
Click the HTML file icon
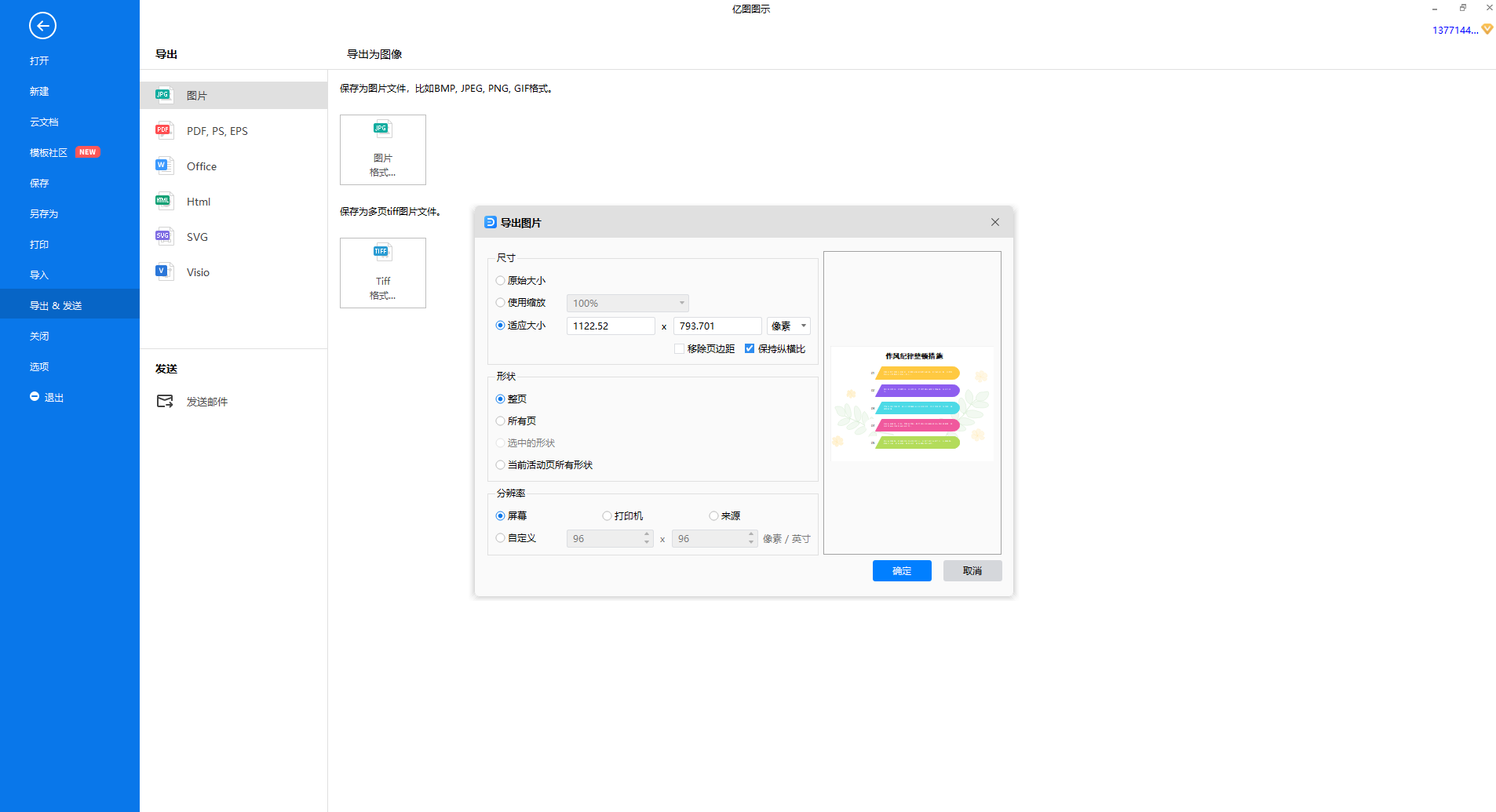[163, 201]
